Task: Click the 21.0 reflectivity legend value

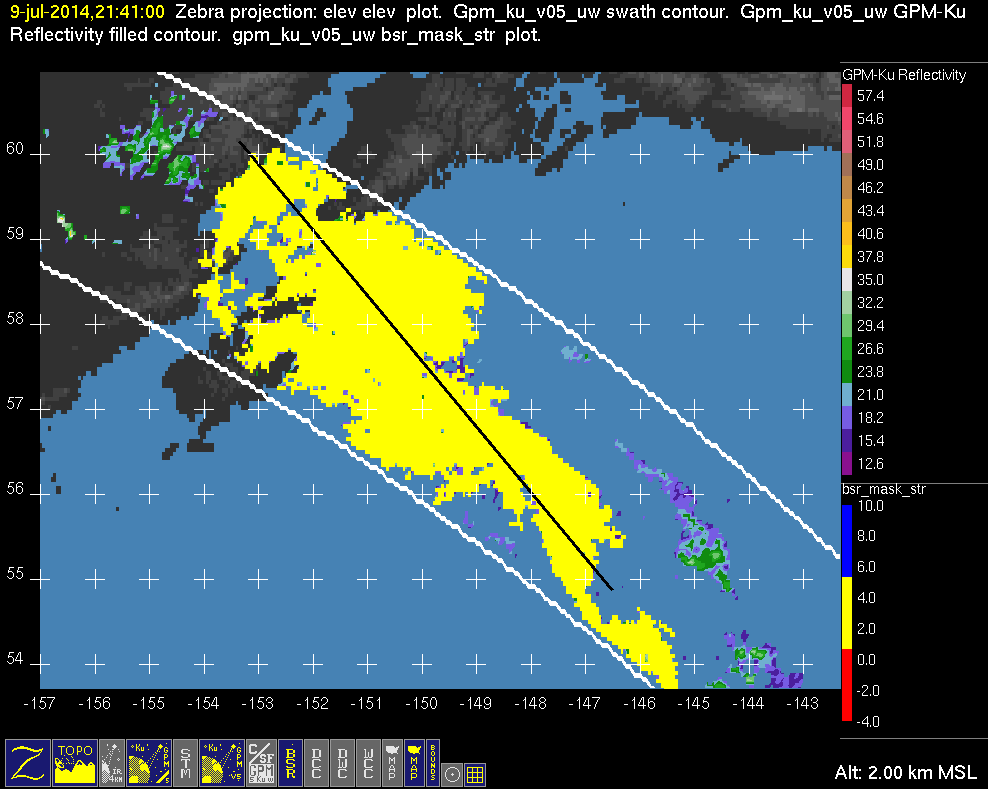Action: (x=870, y=394)
